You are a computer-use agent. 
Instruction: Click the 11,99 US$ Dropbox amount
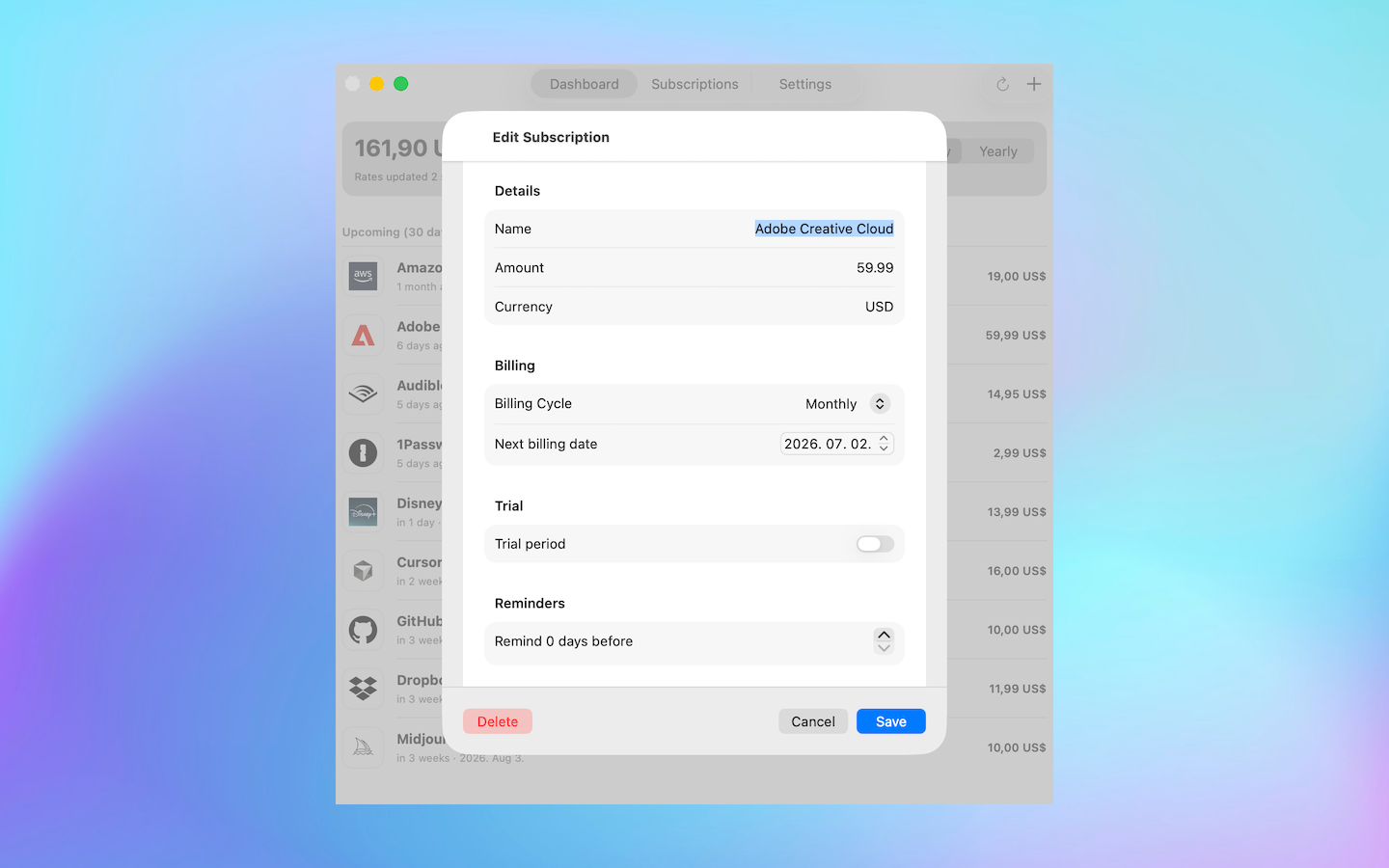coord(1018,689)
